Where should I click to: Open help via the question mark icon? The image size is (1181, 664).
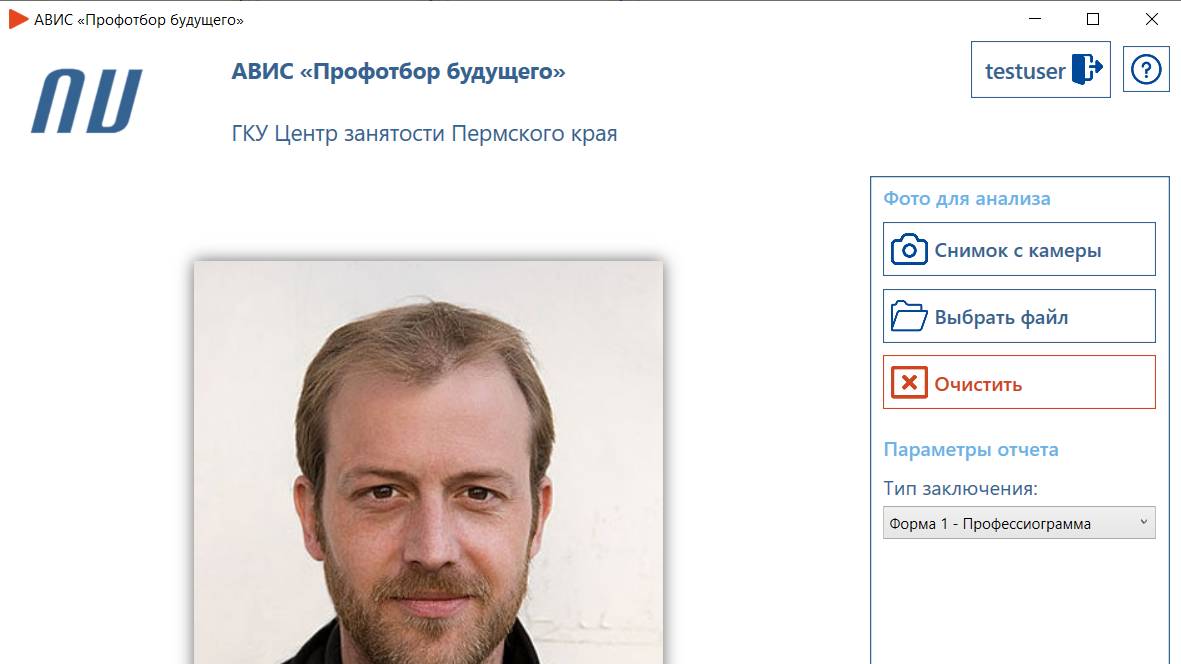pos(1146,69)
